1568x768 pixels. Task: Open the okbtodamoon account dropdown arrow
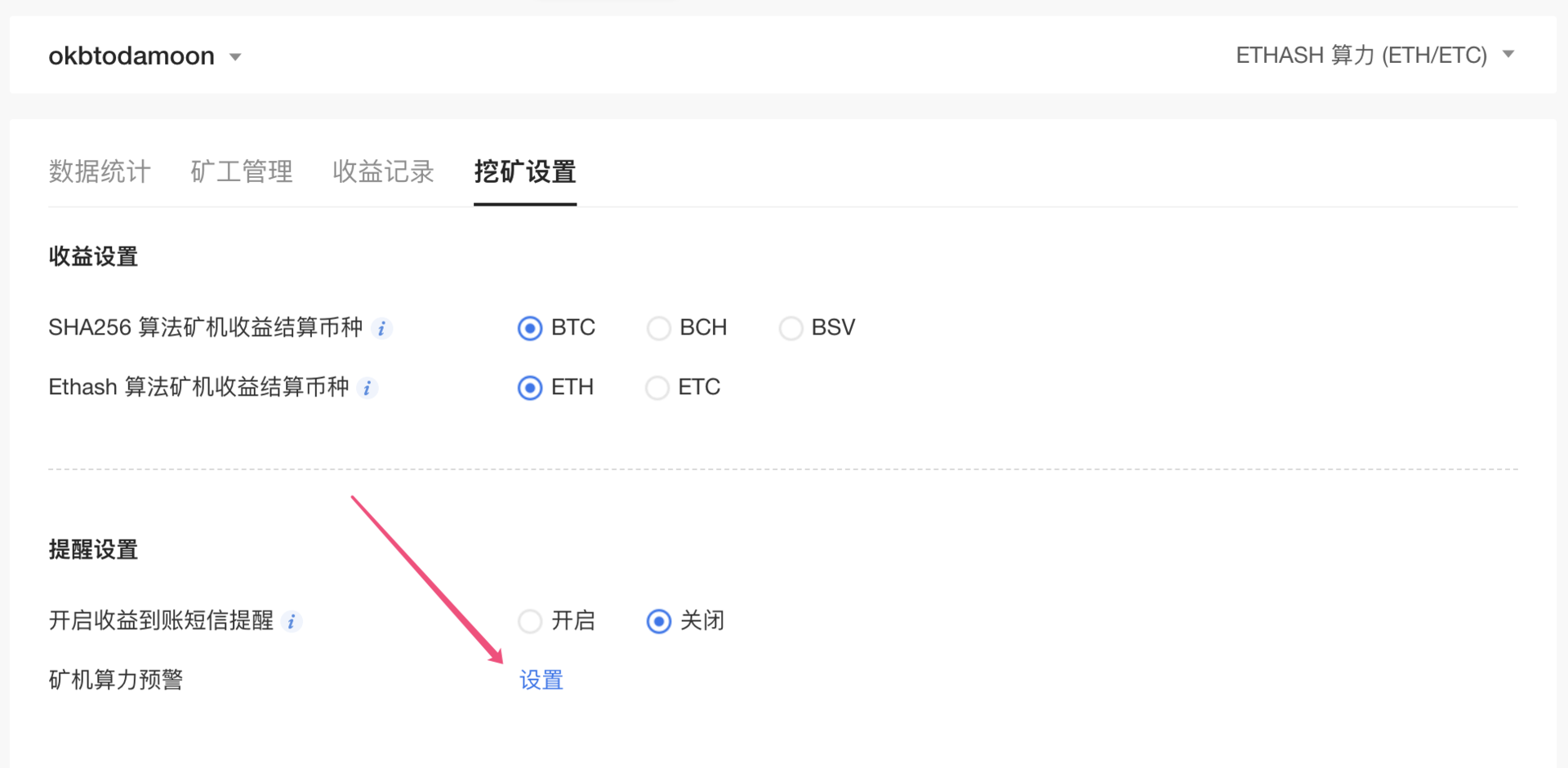[x=235, y=57]
